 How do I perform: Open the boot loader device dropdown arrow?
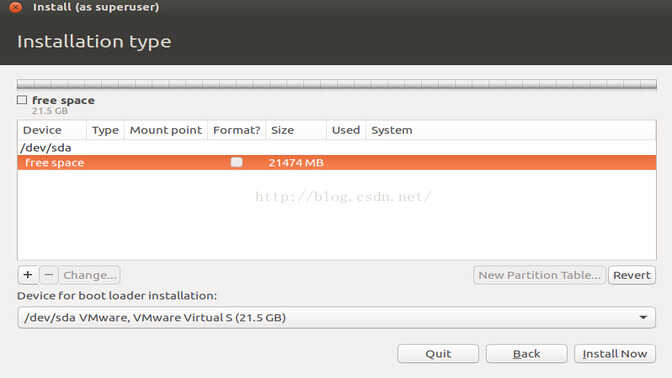(x=643, y=317)
